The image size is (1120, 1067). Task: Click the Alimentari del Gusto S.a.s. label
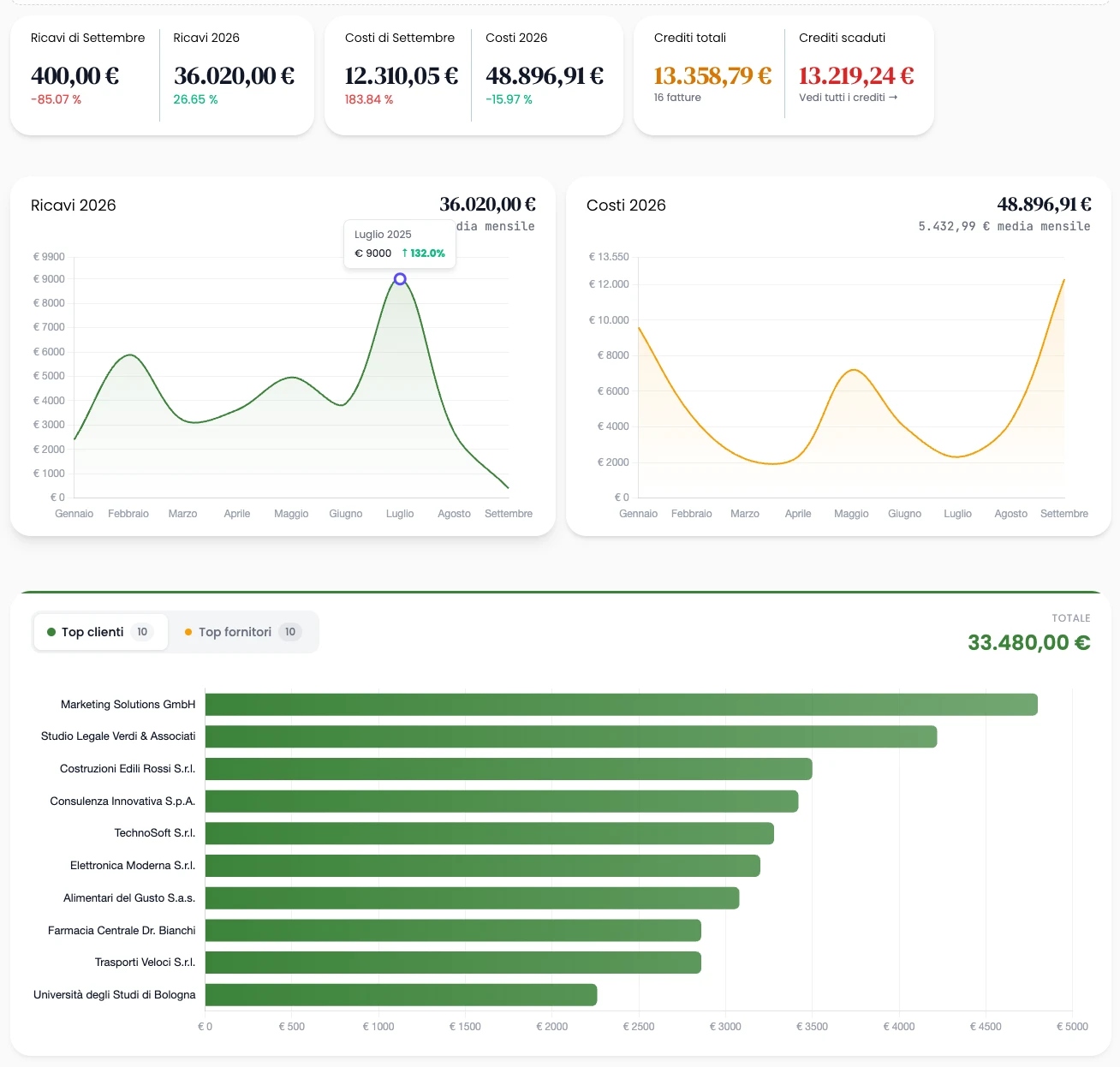pos(129,898)
